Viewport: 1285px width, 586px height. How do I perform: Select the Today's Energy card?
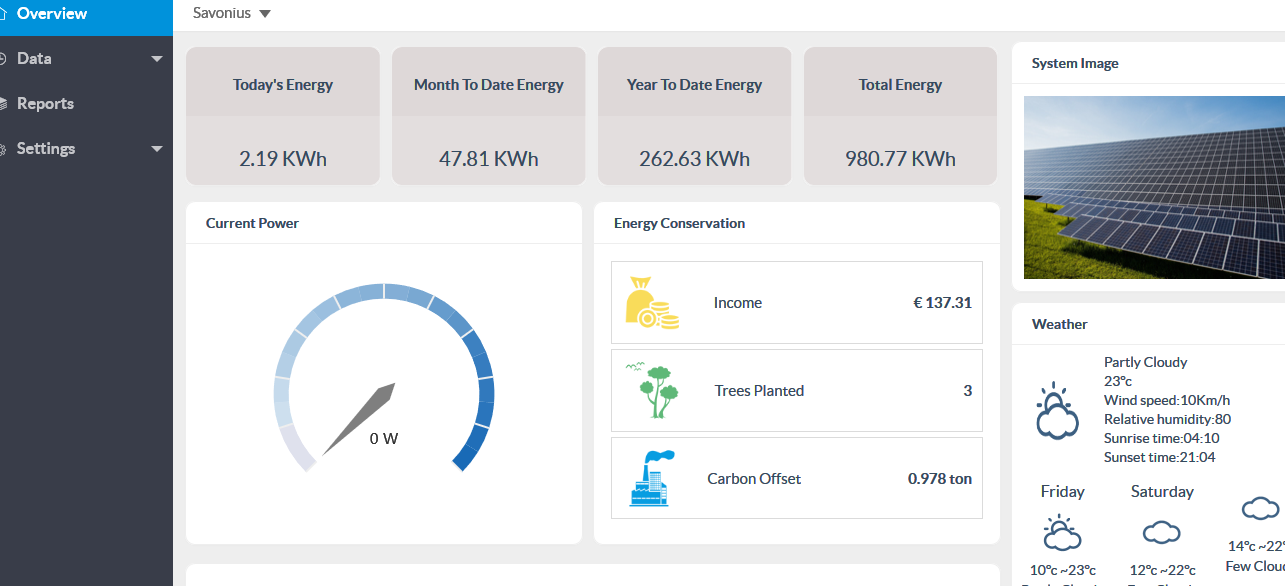pyautogui.click(x=283, y=116)
